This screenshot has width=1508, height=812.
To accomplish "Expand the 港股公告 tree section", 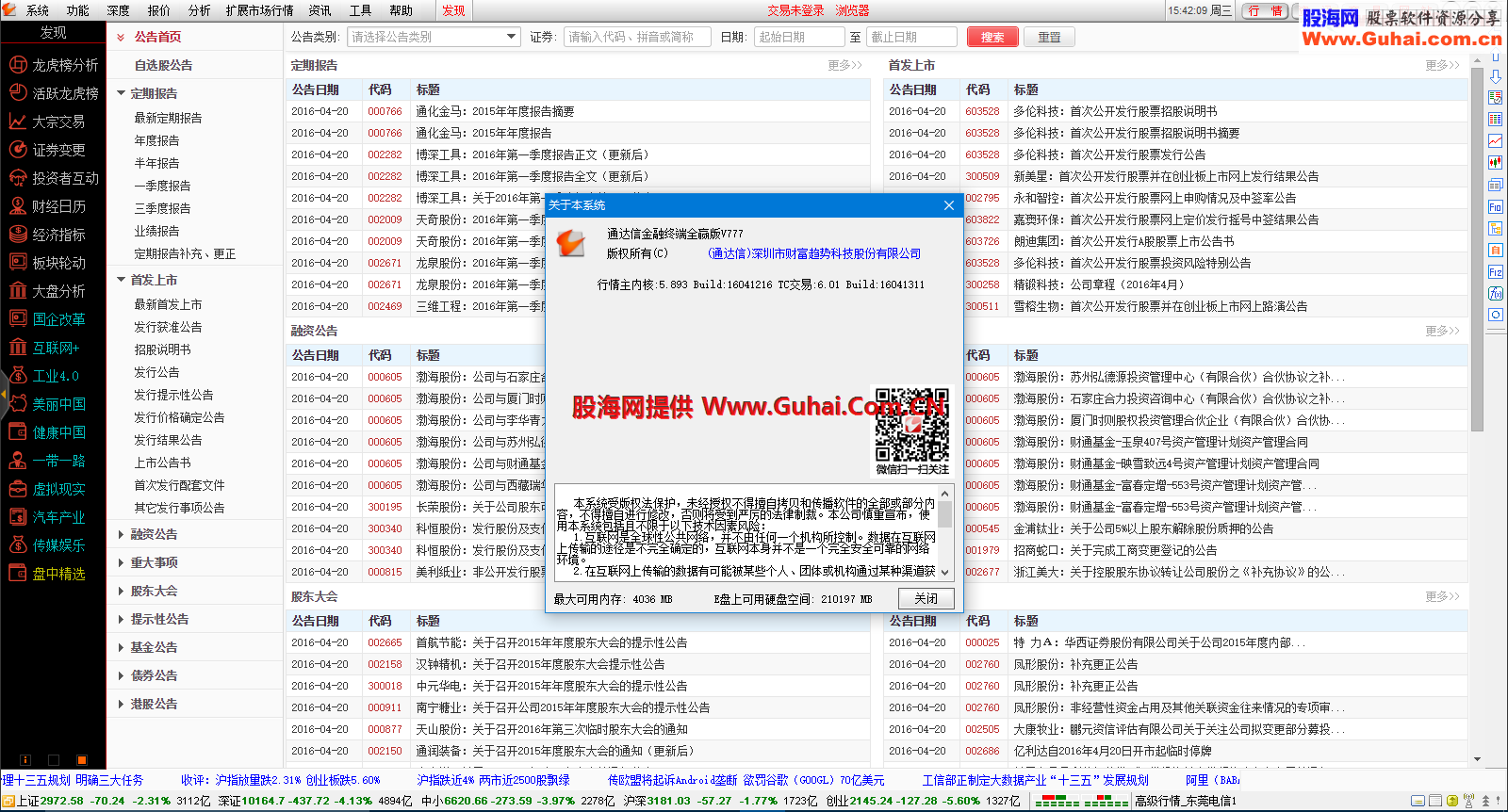I will point(121,704).
